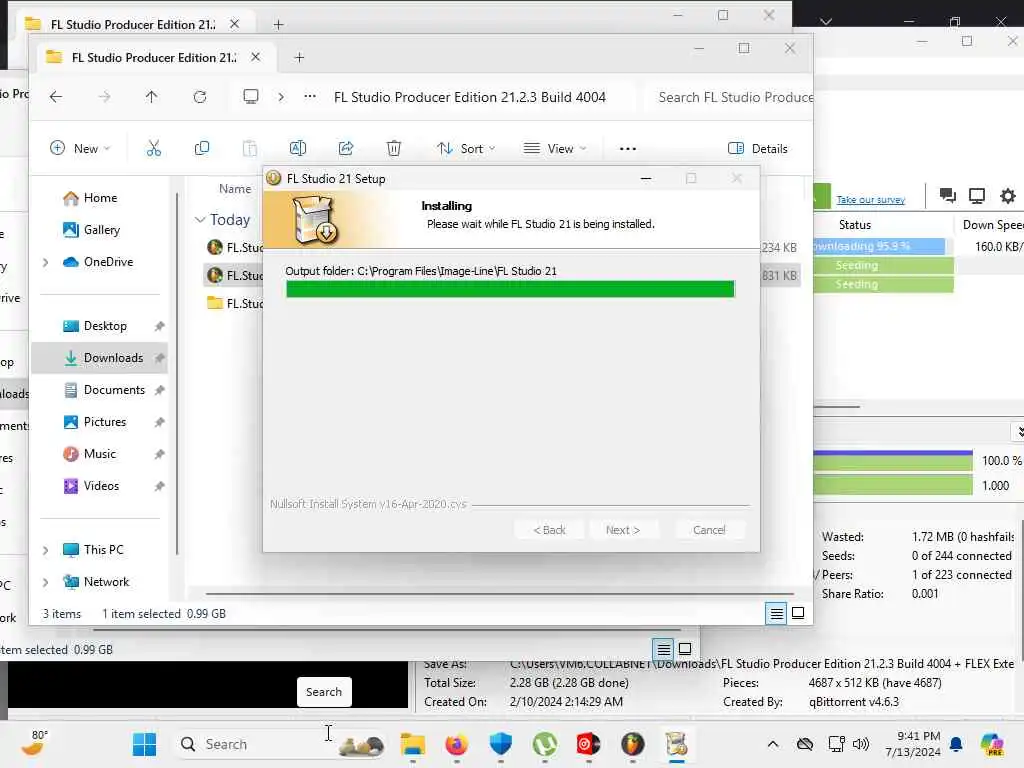
Task: Expand the OneDrive tree node
Action: [x=45, y=263]
